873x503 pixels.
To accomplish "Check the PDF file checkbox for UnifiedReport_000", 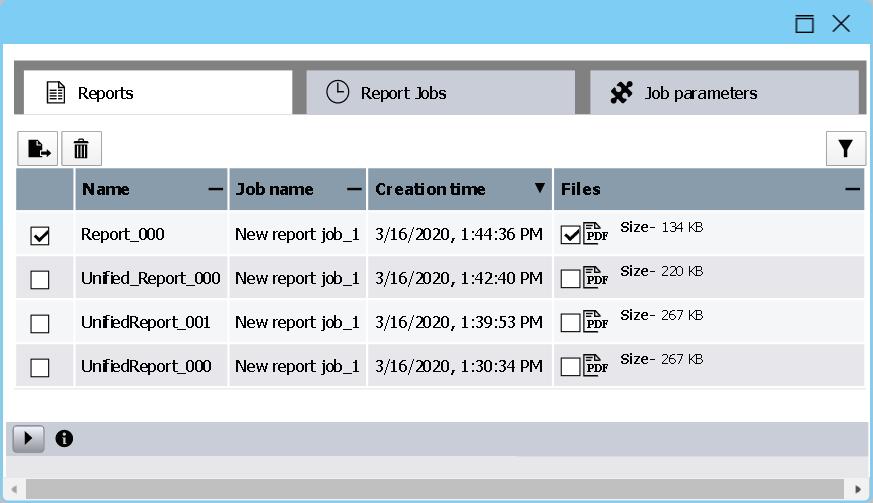I will [x=571, y=367].
